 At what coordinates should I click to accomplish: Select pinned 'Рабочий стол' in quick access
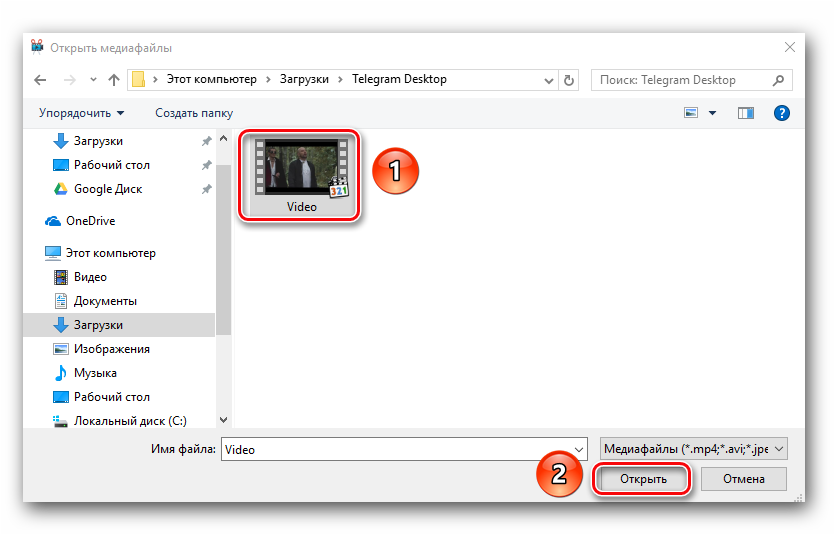[x=112, y=165]
